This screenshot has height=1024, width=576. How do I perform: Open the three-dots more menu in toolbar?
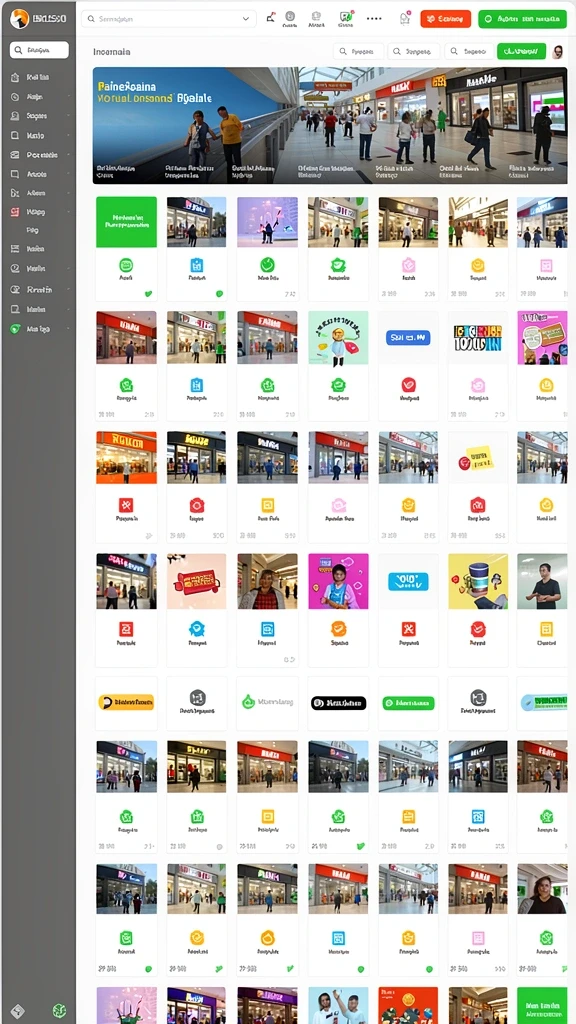(x=374, y=18)
